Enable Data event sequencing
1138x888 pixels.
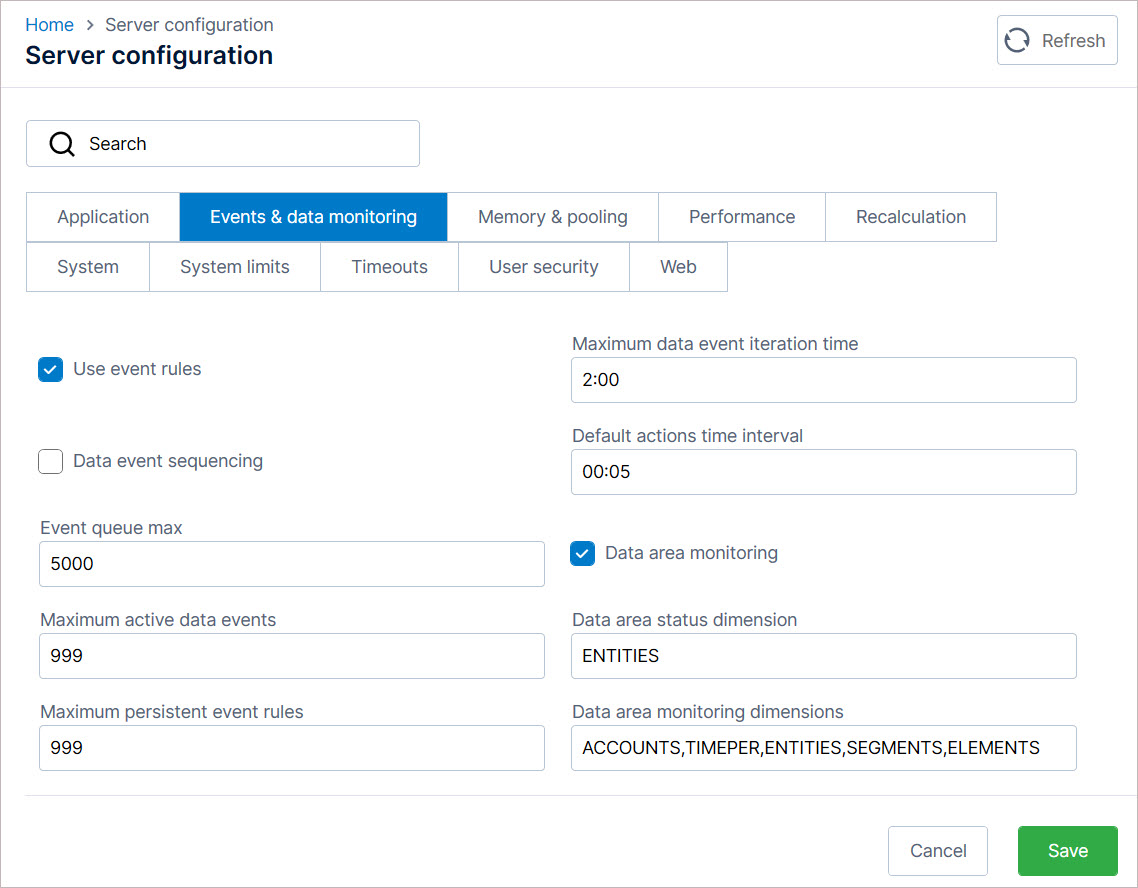coord(50,461)
